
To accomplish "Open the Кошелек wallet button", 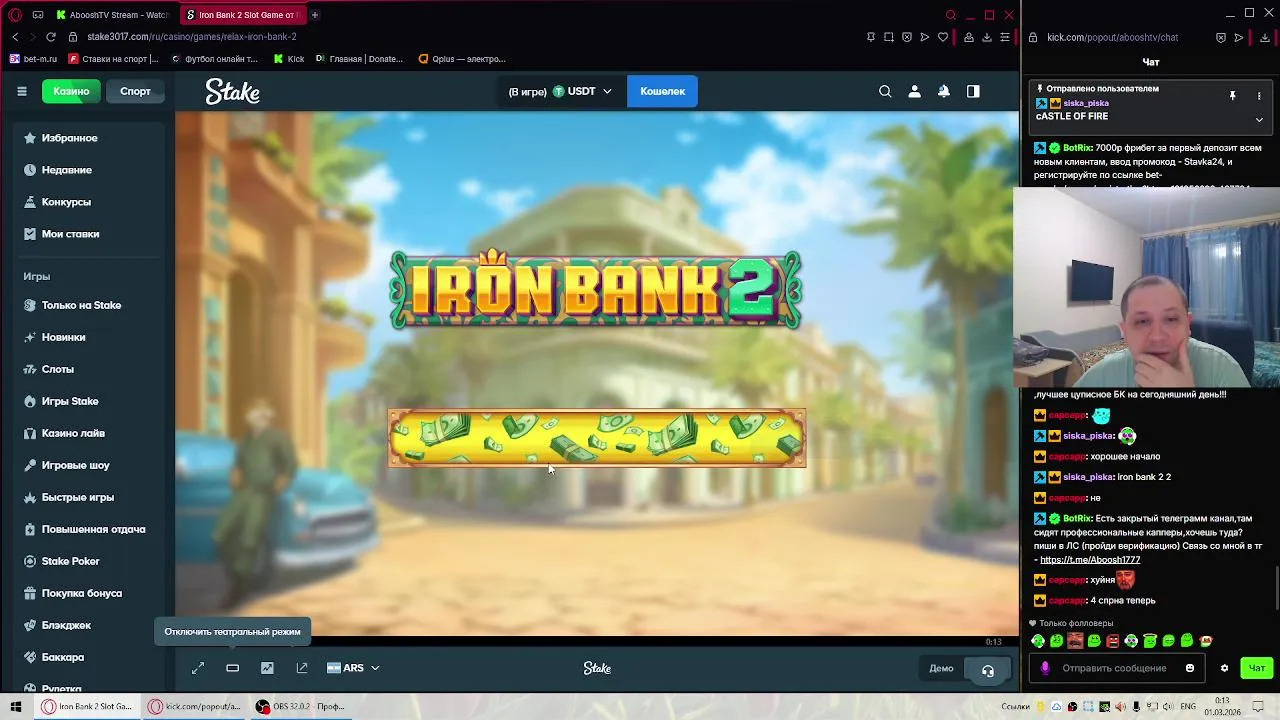I will pos(662,91).
